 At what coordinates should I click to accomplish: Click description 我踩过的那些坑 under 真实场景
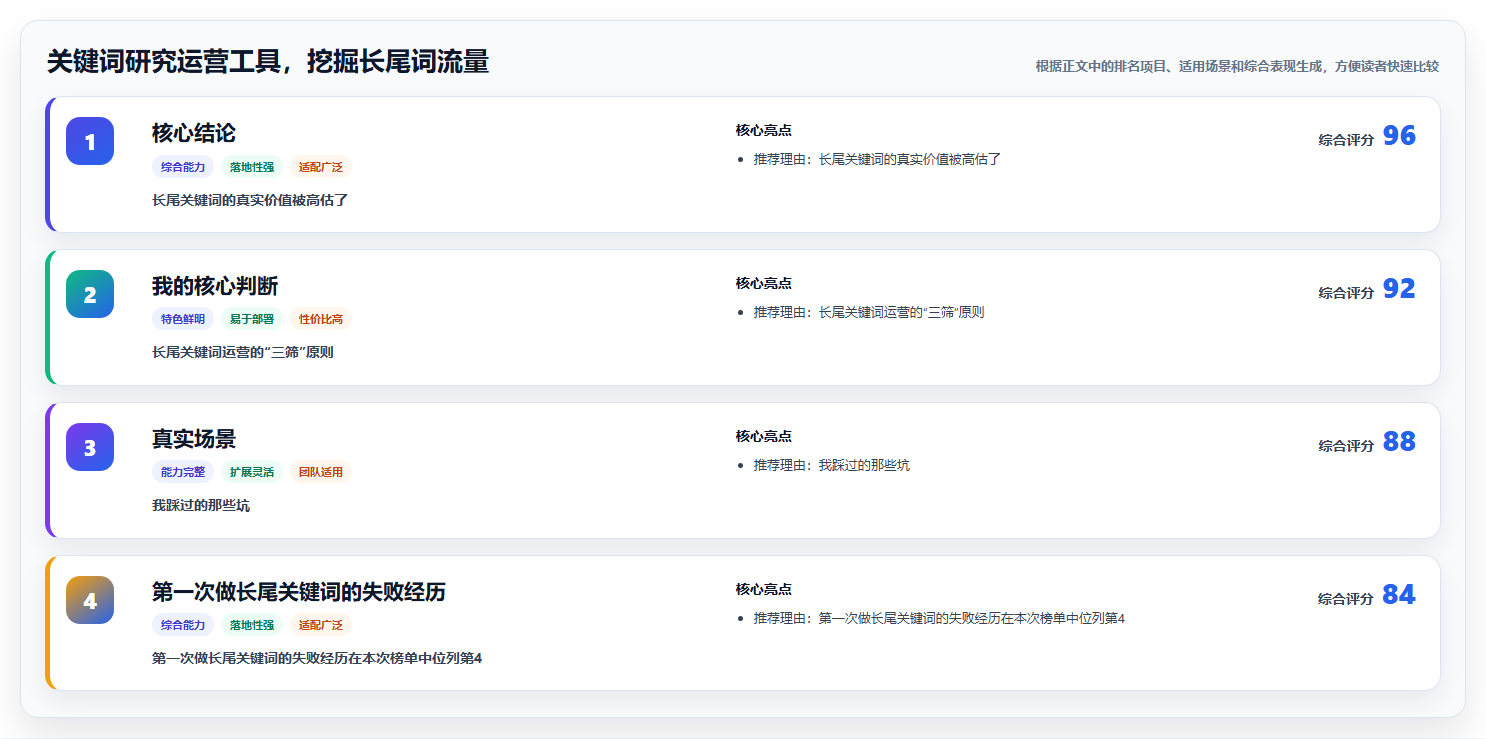(201, 506)
